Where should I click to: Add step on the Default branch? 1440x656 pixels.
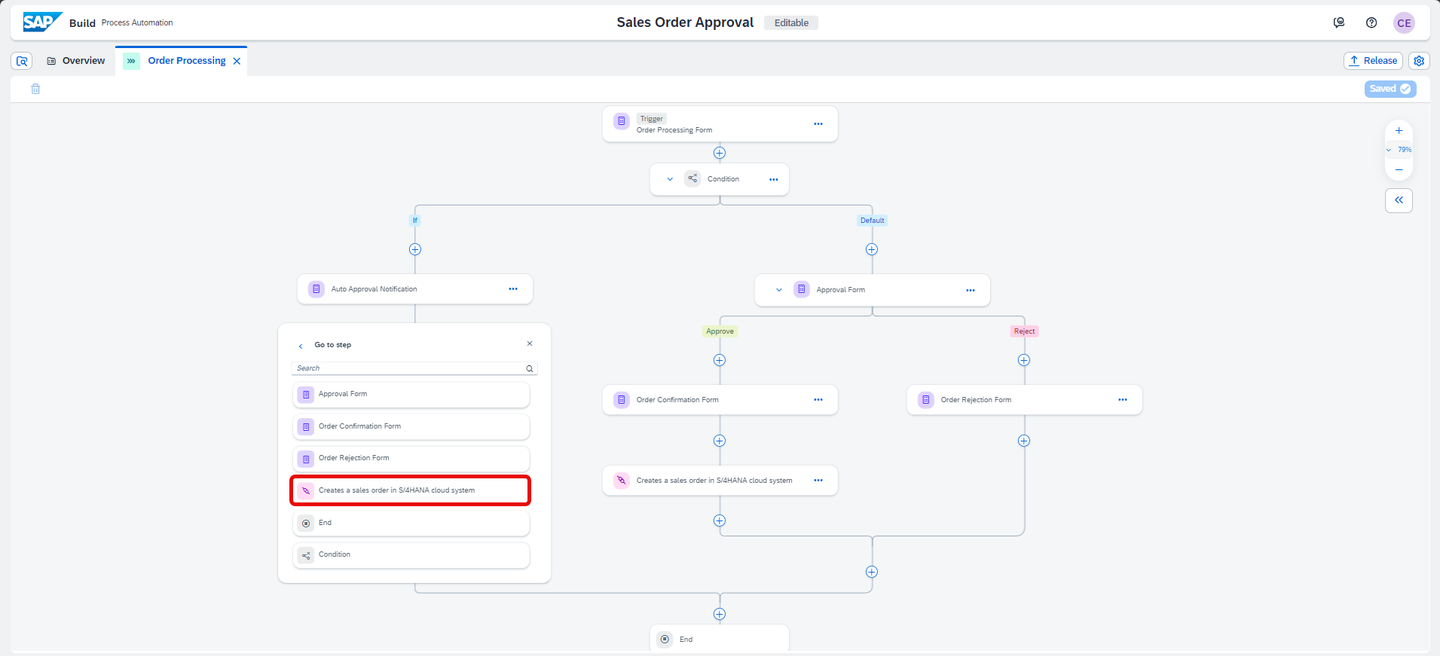[x=871, y=249]
